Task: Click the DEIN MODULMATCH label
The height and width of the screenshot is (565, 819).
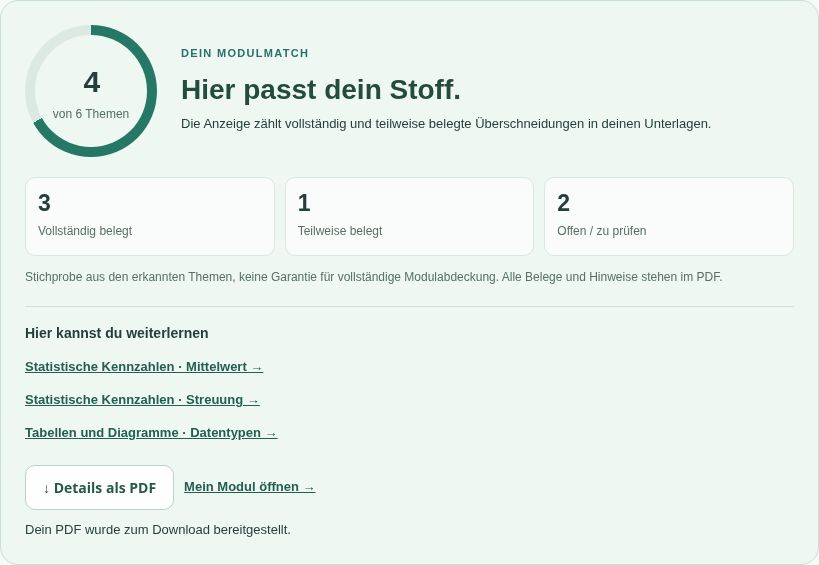Action: 244,53
